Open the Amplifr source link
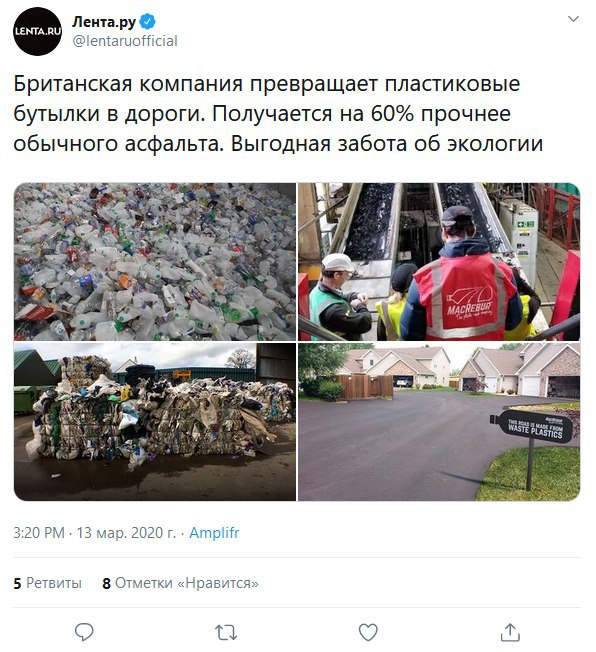Screen dimensions: 596x652 [x=214, y=533]
